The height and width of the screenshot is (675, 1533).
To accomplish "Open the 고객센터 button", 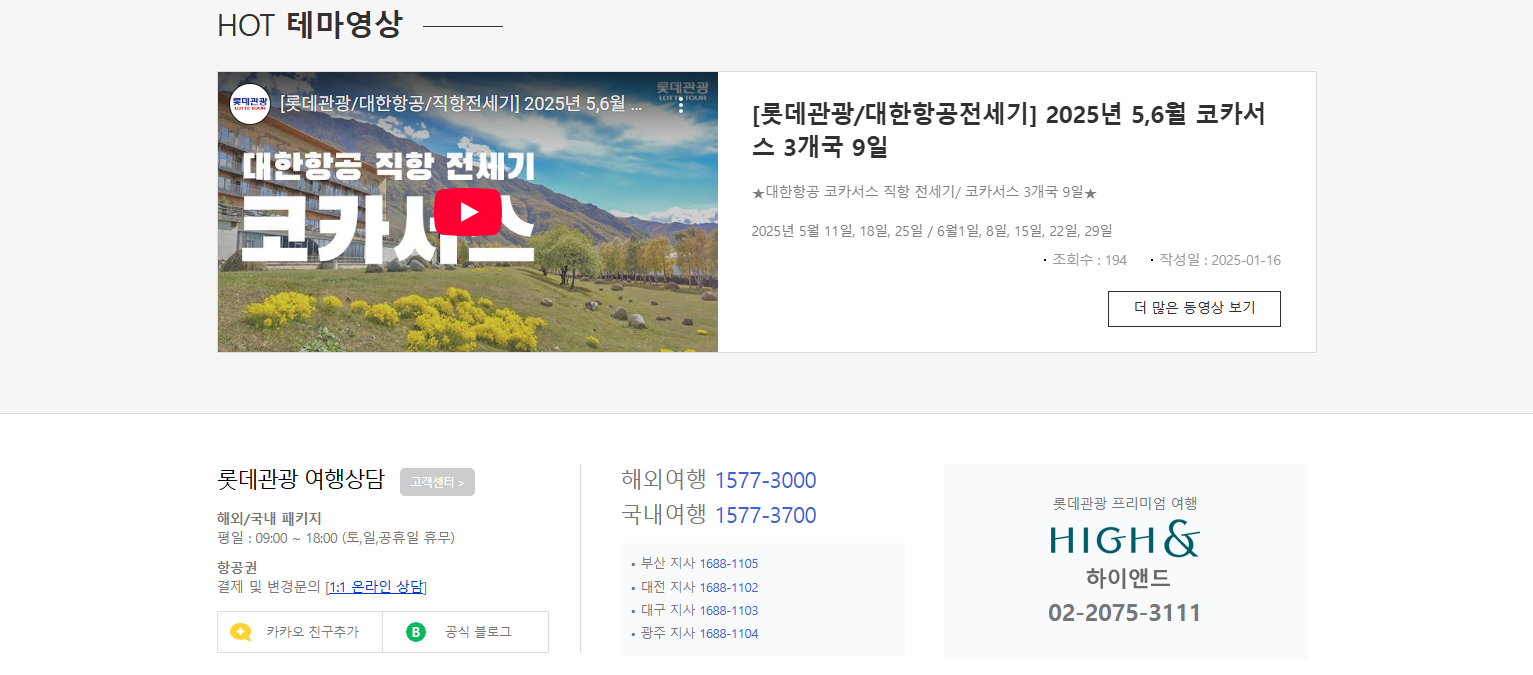I will (437, 482).
